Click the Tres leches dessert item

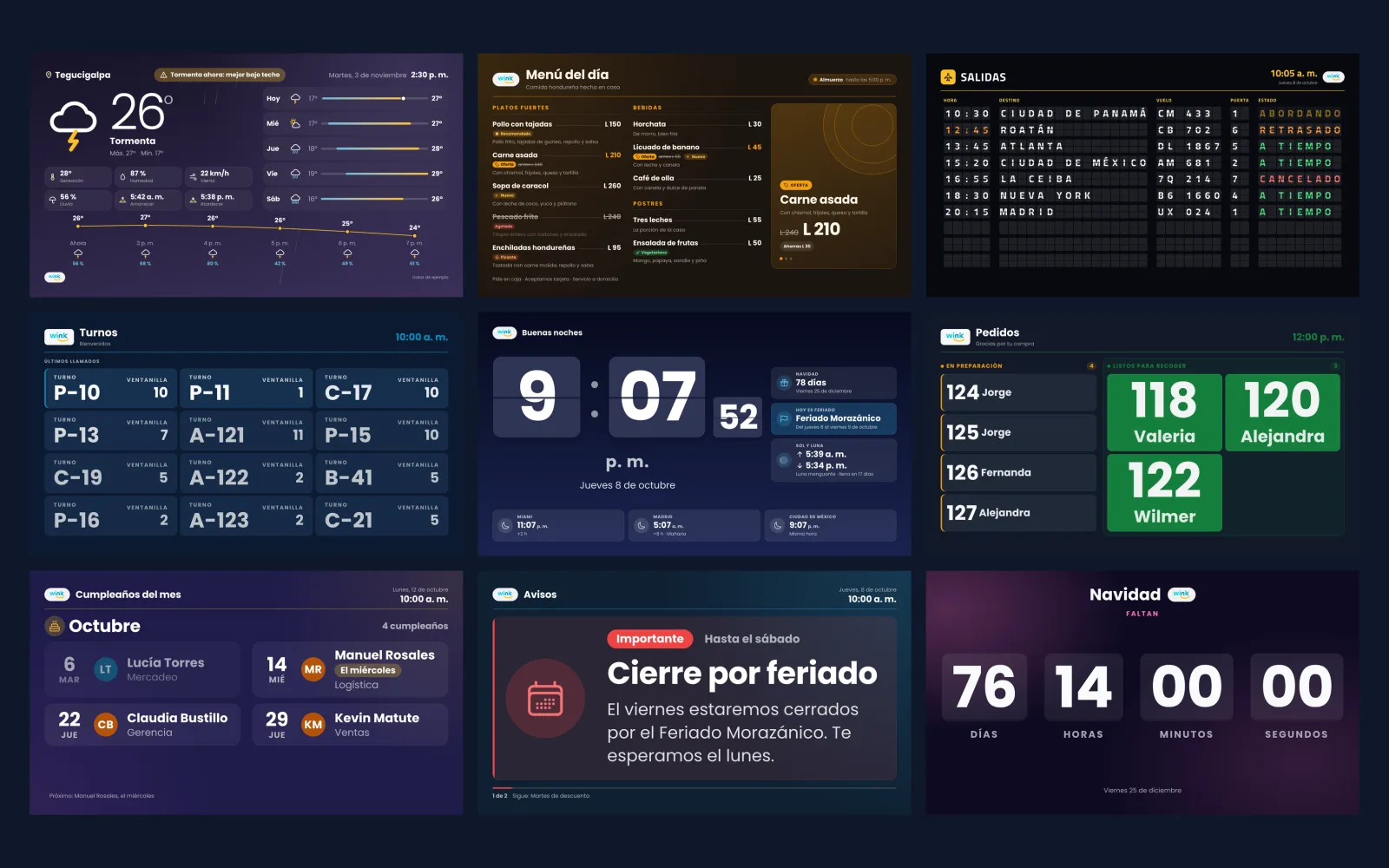[697, 224]
